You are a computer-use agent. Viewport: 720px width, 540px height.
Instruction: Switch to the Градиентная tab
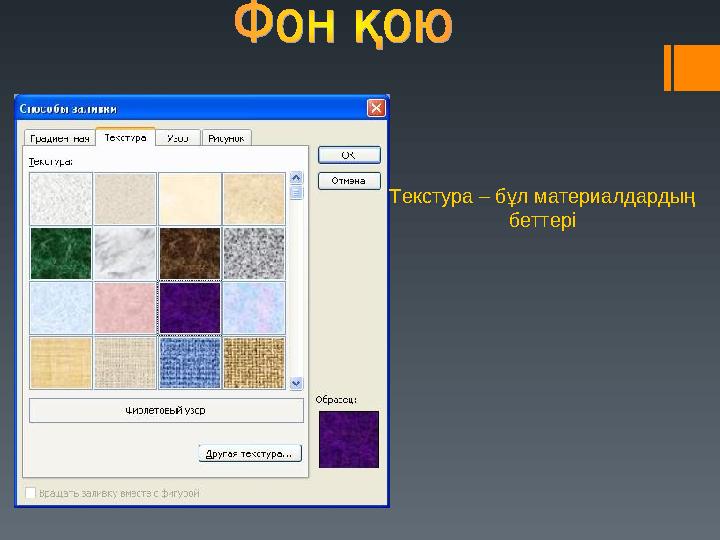point(59,138)
